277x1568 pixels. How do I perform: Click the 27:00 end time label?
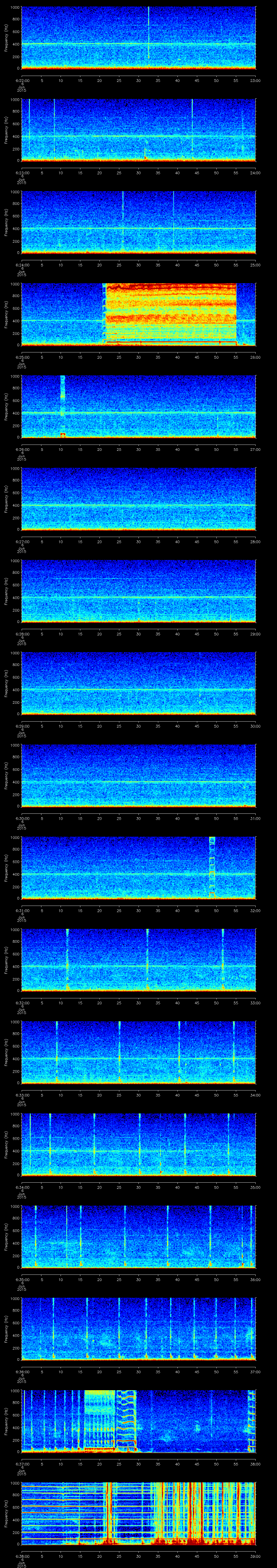[256, 449]
